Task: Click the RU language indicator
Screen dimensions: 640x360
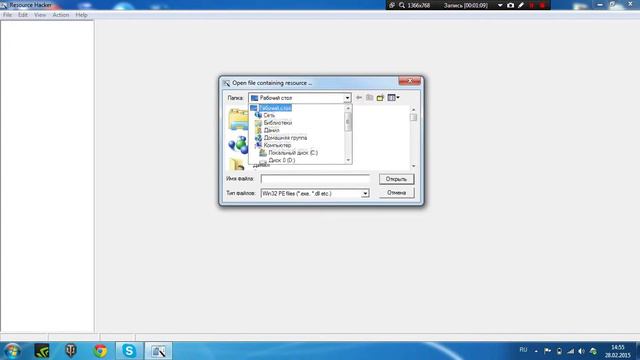Action: [523, 350]
